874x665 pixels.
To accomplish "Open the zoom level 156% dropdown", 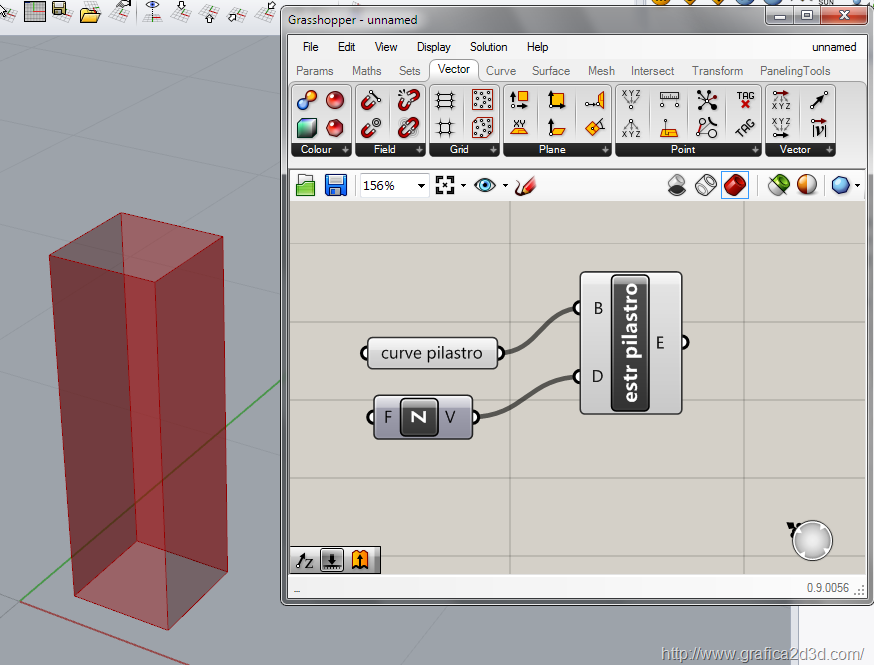I will click(421, 186).
